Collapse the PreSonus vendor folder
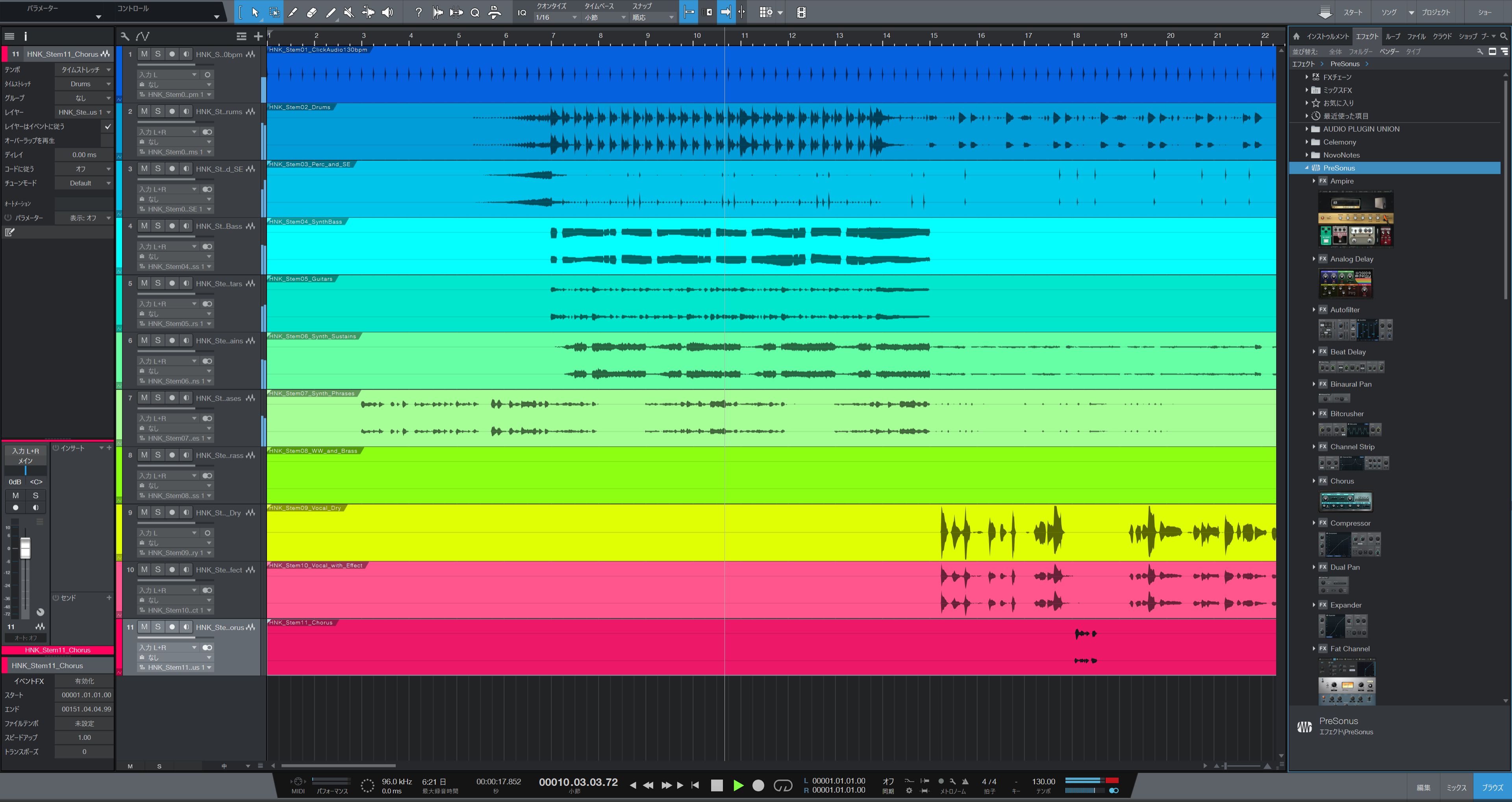This screenshot has height=802, width=1512. tap(1306, 168)
